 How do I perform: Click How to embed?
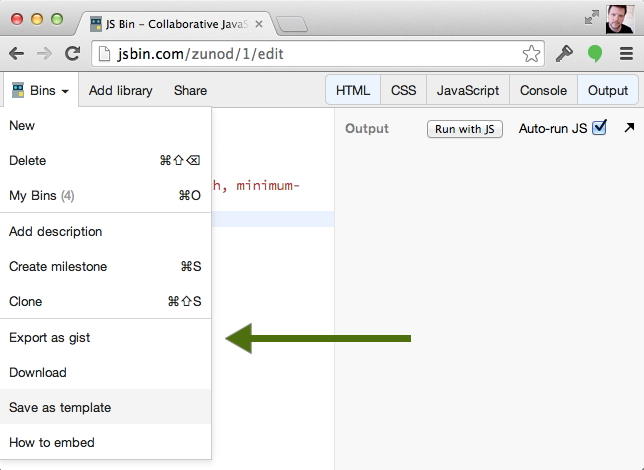pyautogui.click(x=51, y=442)
